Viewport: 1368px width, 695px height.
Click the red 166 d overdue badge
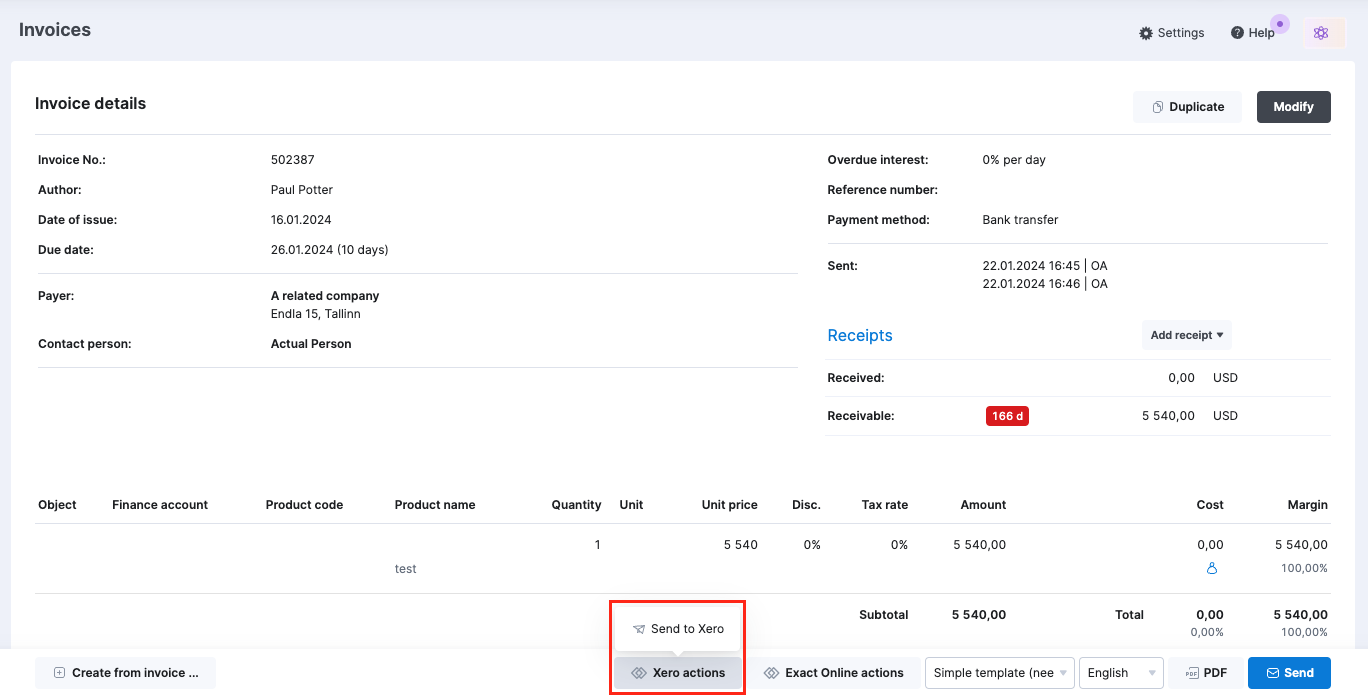(1007, 415)
